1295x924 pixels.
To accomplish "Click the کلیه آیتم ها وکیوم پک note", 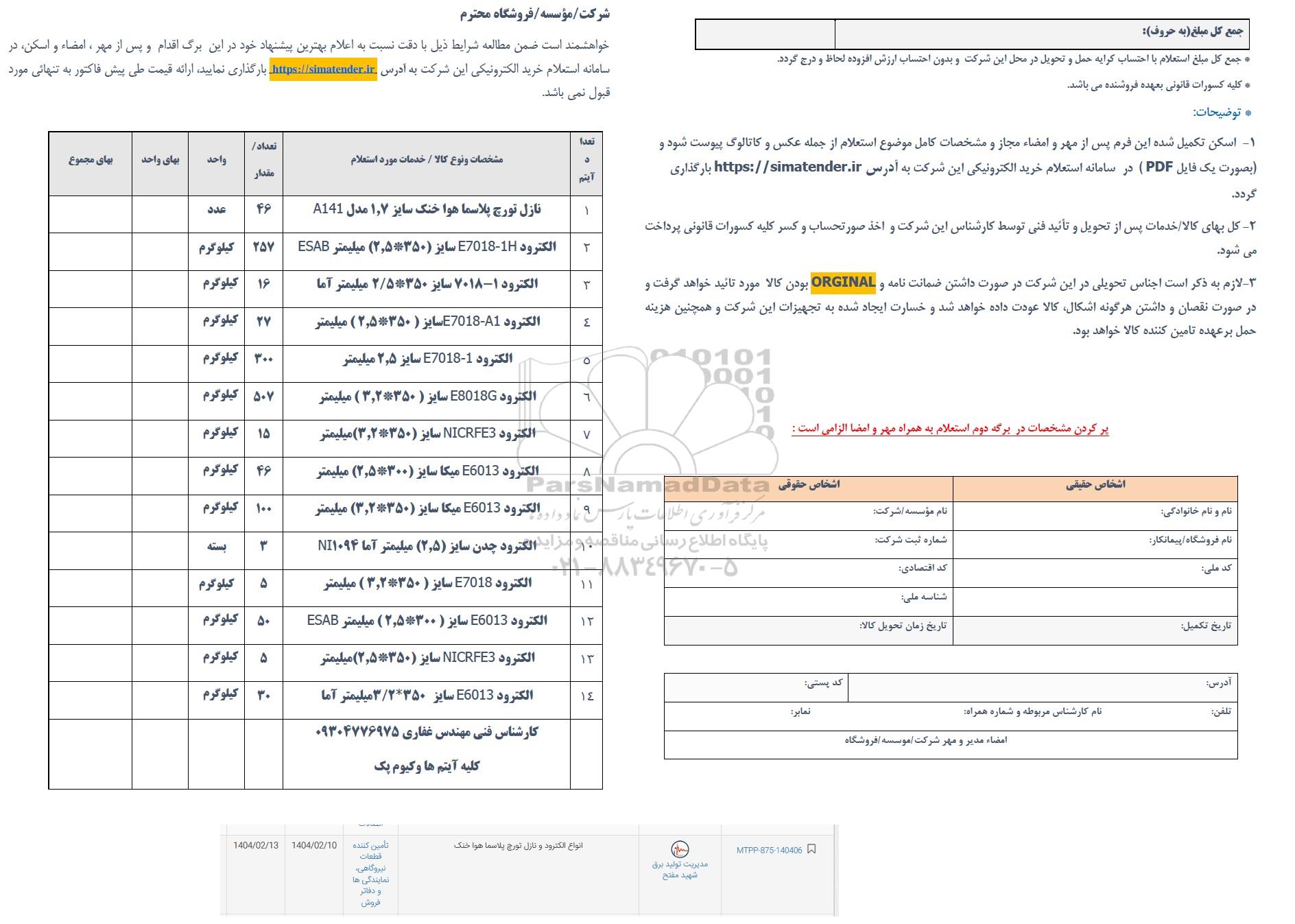I will 427,766.
